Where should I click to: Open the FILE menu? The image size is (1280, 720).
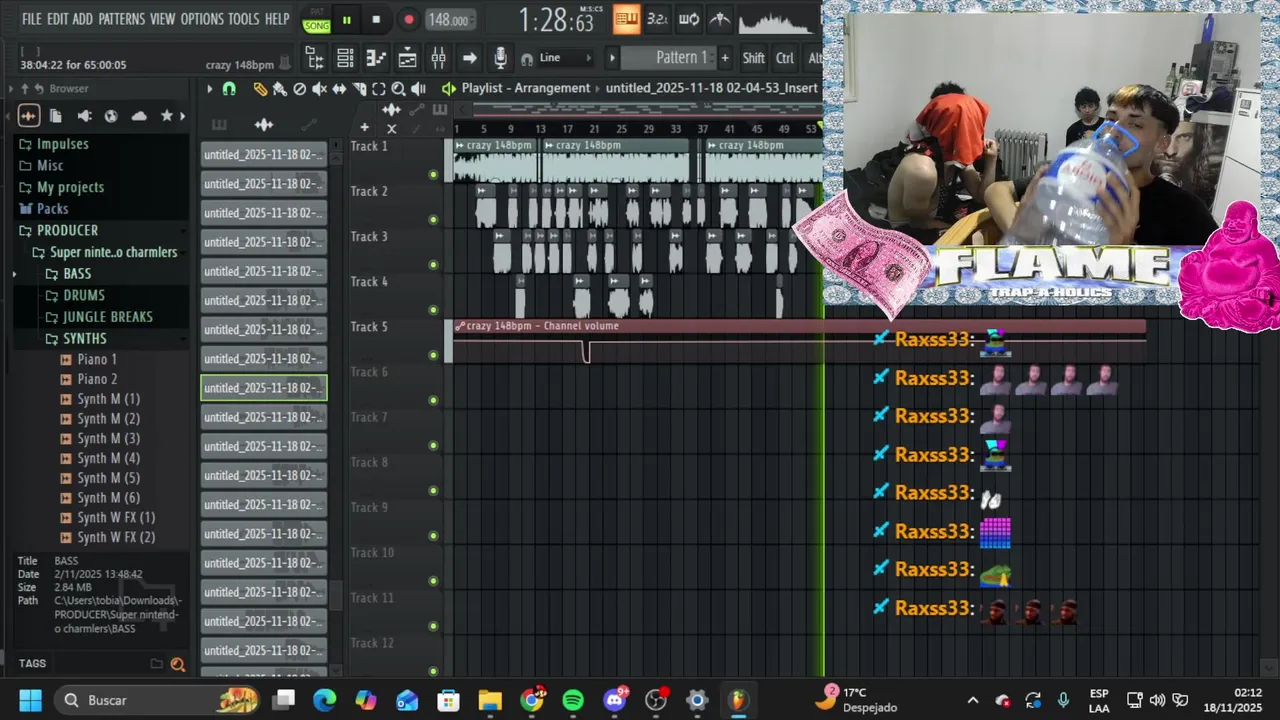(32, 19)
